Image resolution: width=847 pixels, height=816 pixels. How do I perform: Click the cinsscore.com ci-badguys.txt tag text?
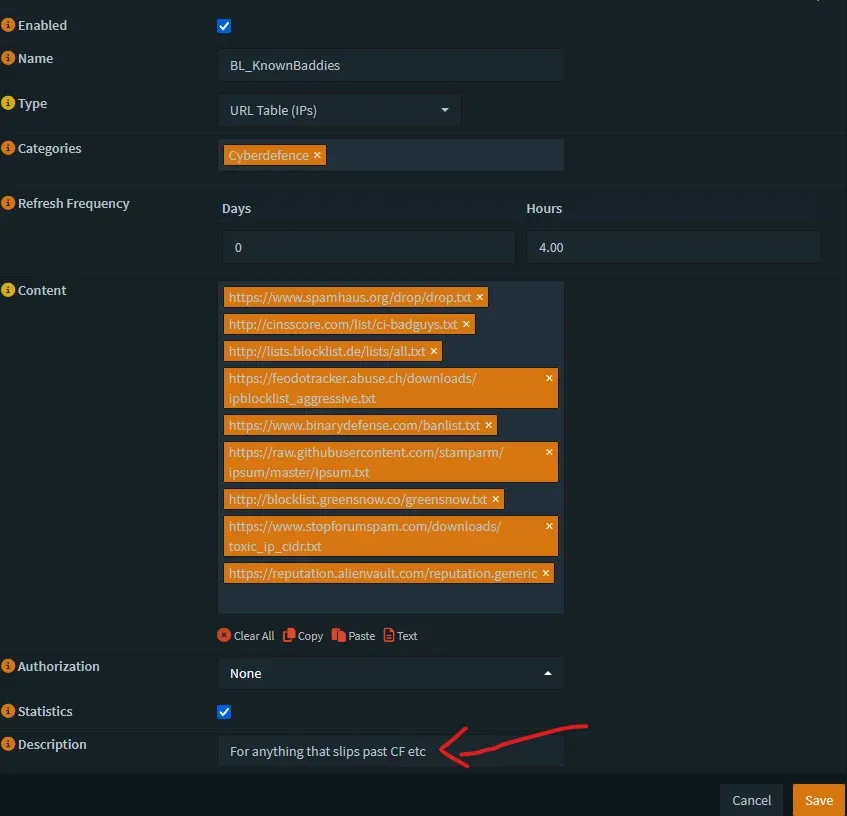343,324
